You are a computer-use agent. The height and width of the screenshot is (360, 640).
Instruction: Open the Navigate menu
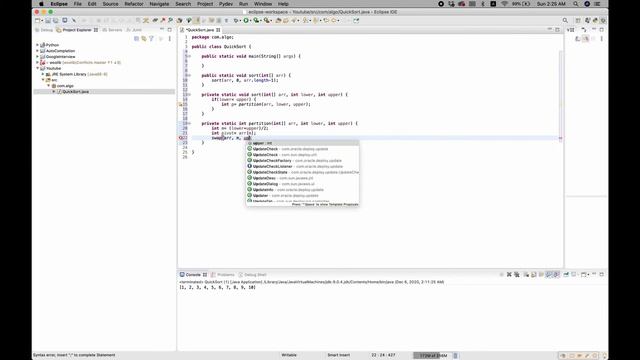click(159, 4)
